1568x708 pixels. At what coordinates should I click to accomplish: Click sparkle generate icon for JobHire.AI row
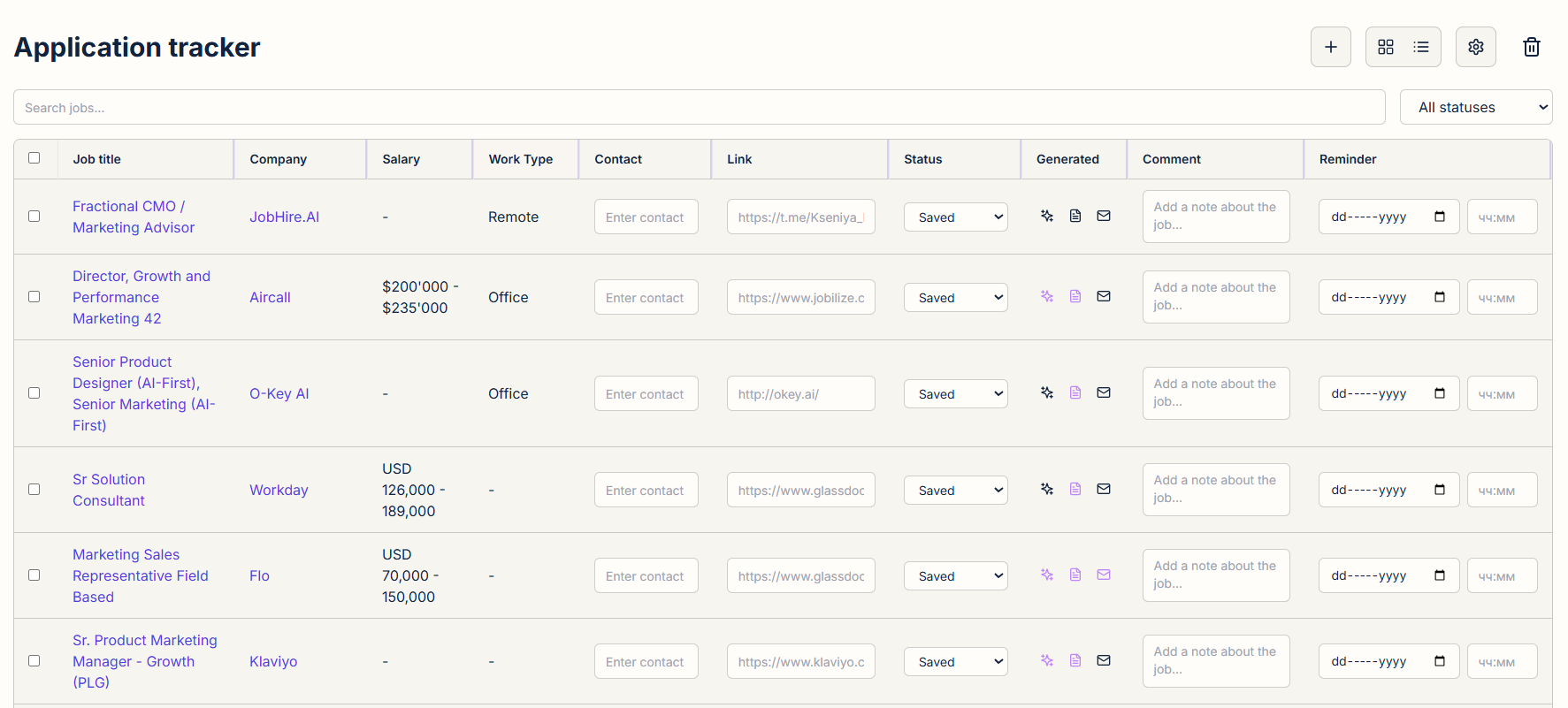point(1046,216)
